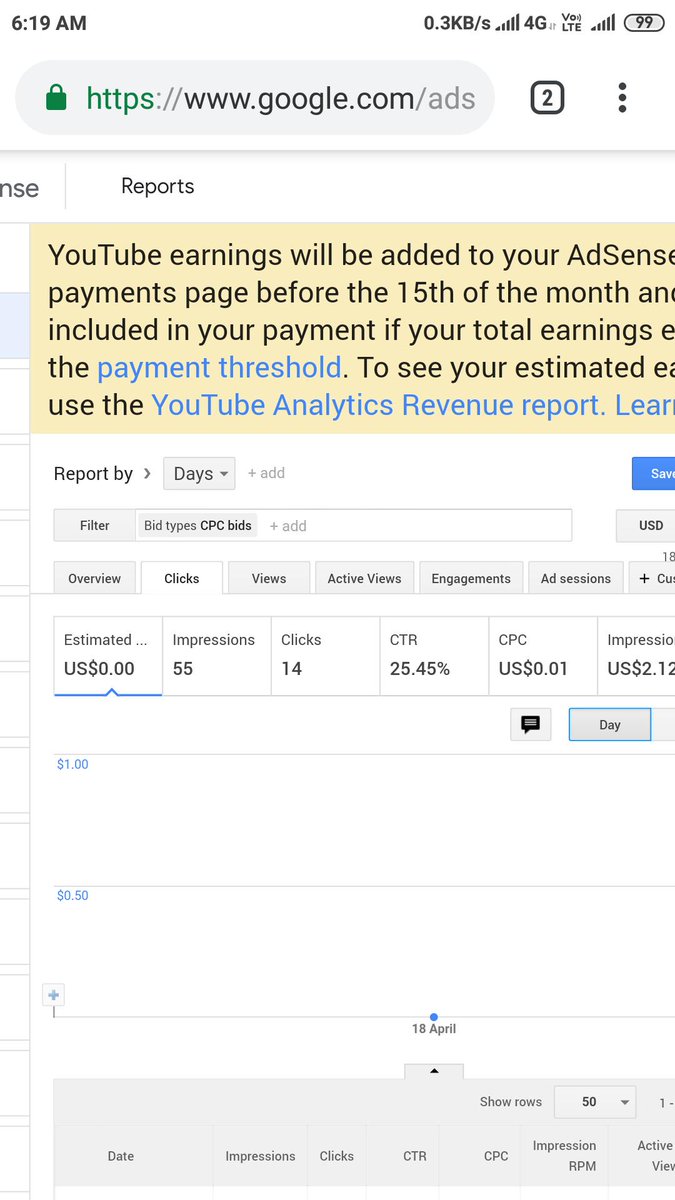
Task: Select the CTR metric card 25.45%
Action: tap(435, 655)
